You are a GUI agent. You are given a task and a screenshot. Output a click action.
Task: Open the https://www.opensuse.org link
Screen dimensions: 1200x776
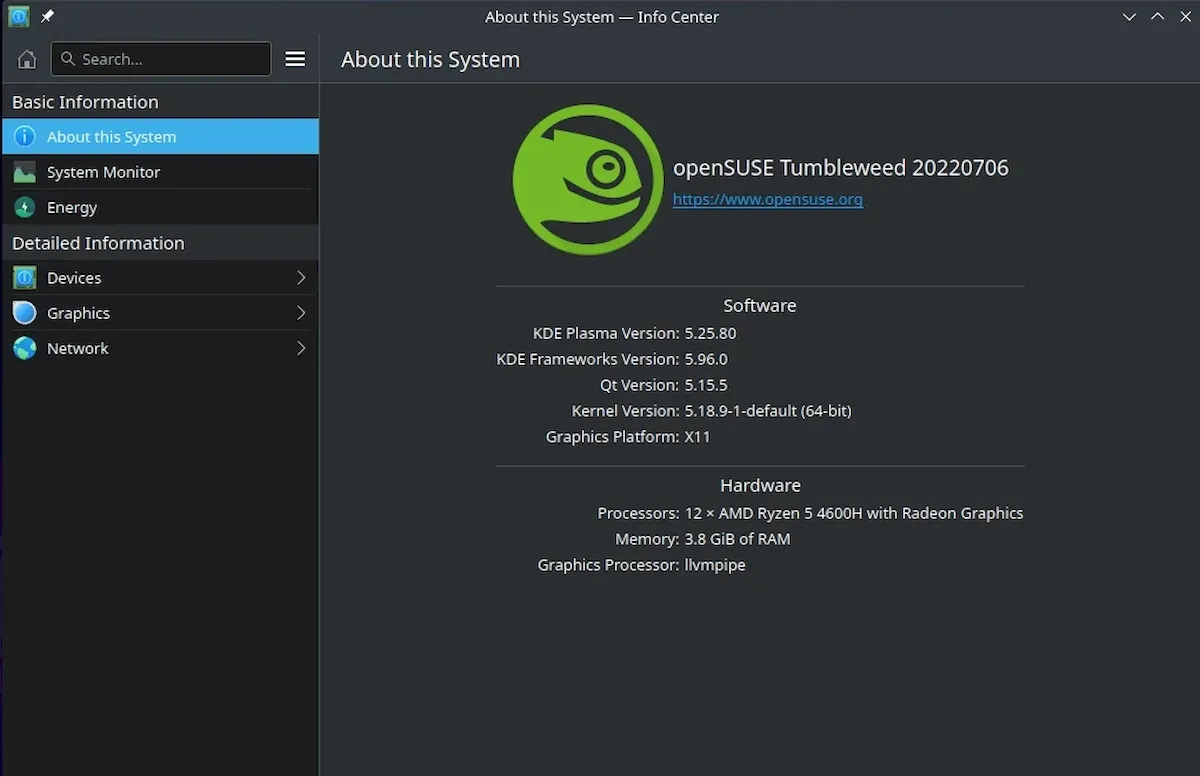coord(768,199)
